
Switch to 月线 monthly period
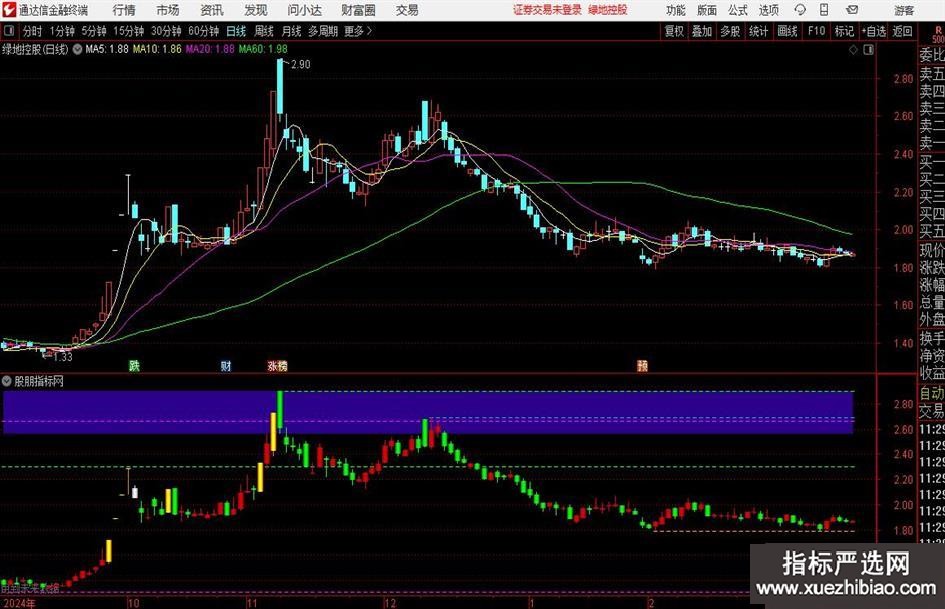pos(291,31)
